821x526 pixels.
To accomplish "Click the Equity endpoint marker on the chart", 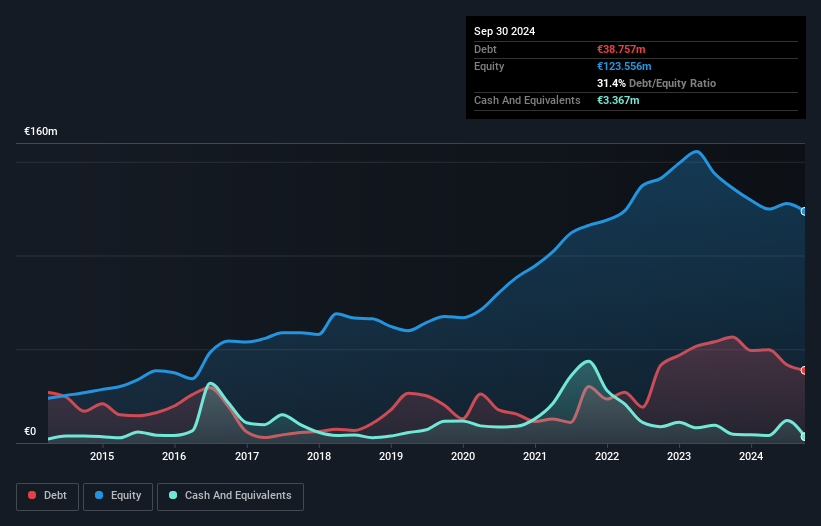I will (804, 211).
